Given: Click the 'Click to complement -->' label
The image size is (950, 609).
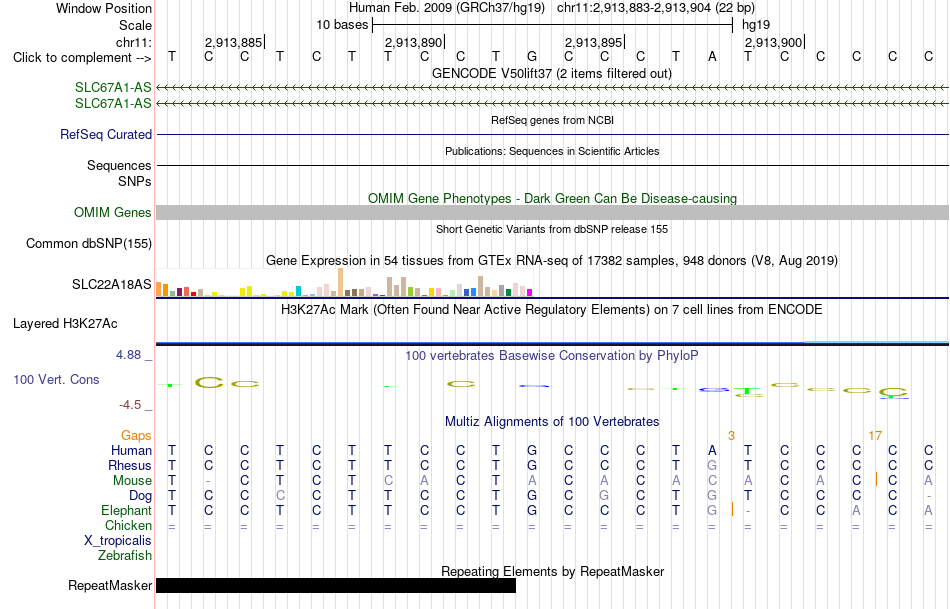Looking at the screenshot, I should (82, 58).
